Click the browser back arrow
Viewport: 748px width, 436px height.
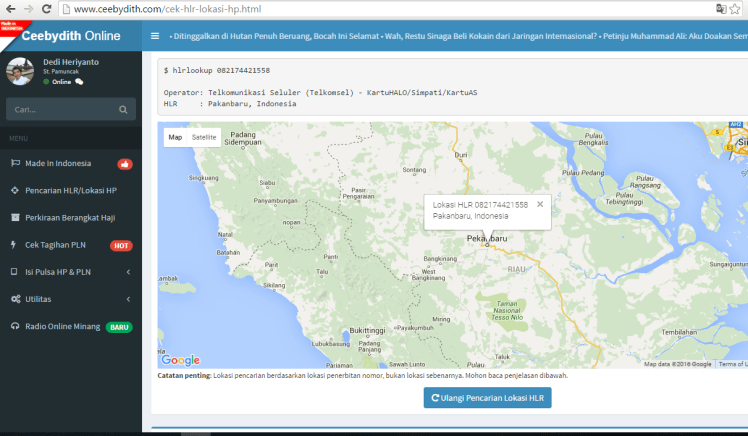tap(9, 9)
